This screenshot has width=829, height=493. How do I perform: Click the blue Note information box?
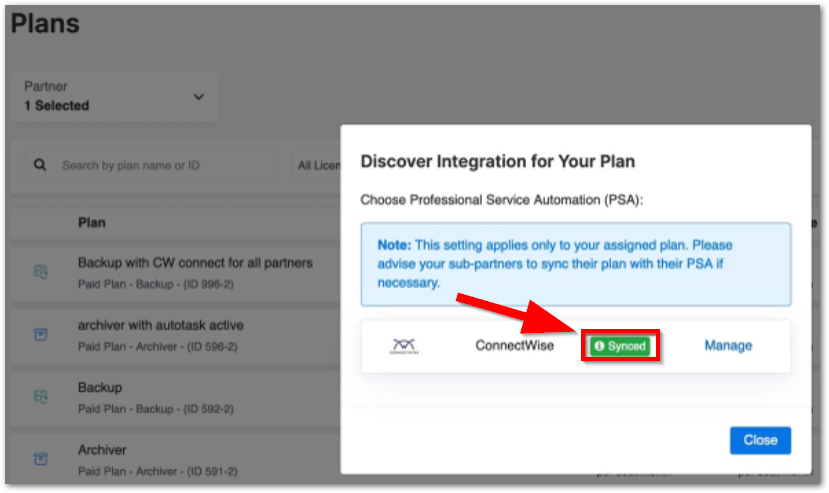tap(575, 264)
